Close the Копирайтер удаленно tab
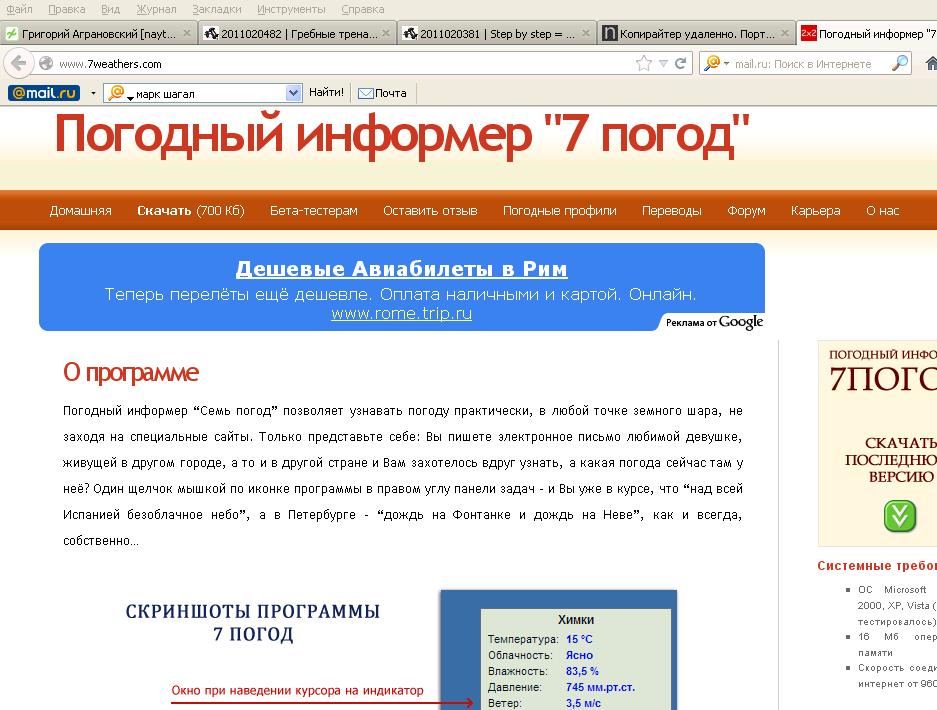Viewport: 937px width, 710px height. 785,33
